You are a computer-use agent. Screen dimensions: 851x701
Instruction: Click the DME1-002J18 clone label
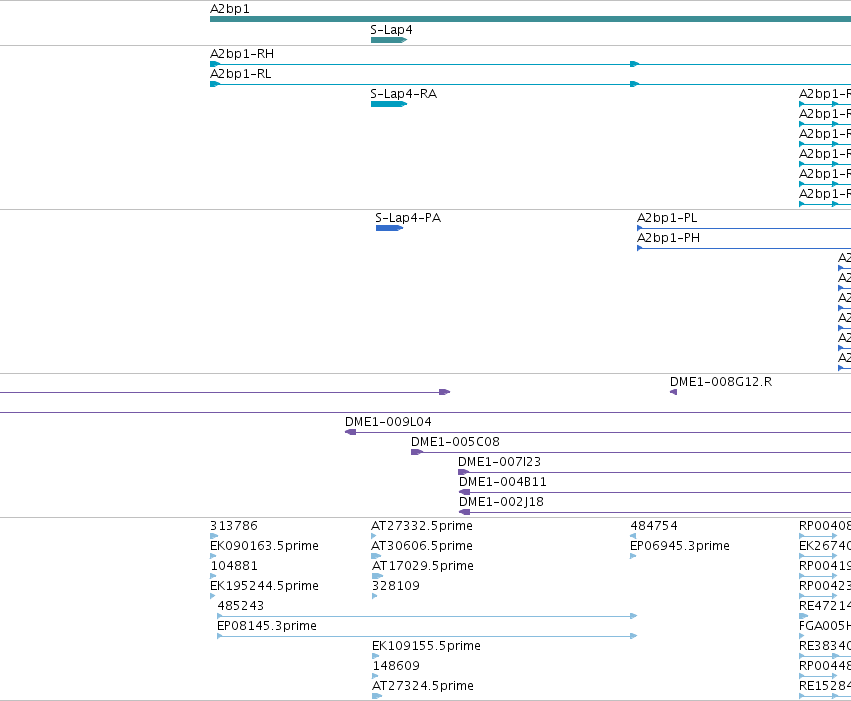tap(501, 502)
